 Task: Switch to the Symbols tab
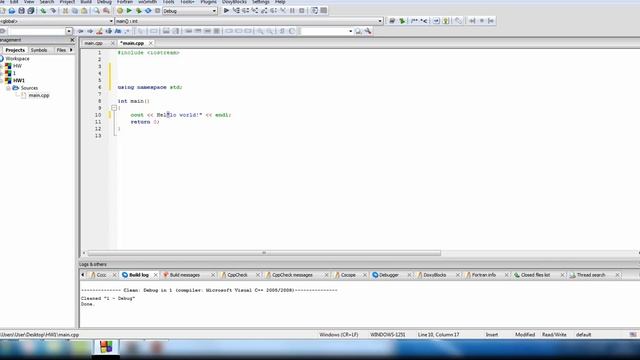pos(39,50)
